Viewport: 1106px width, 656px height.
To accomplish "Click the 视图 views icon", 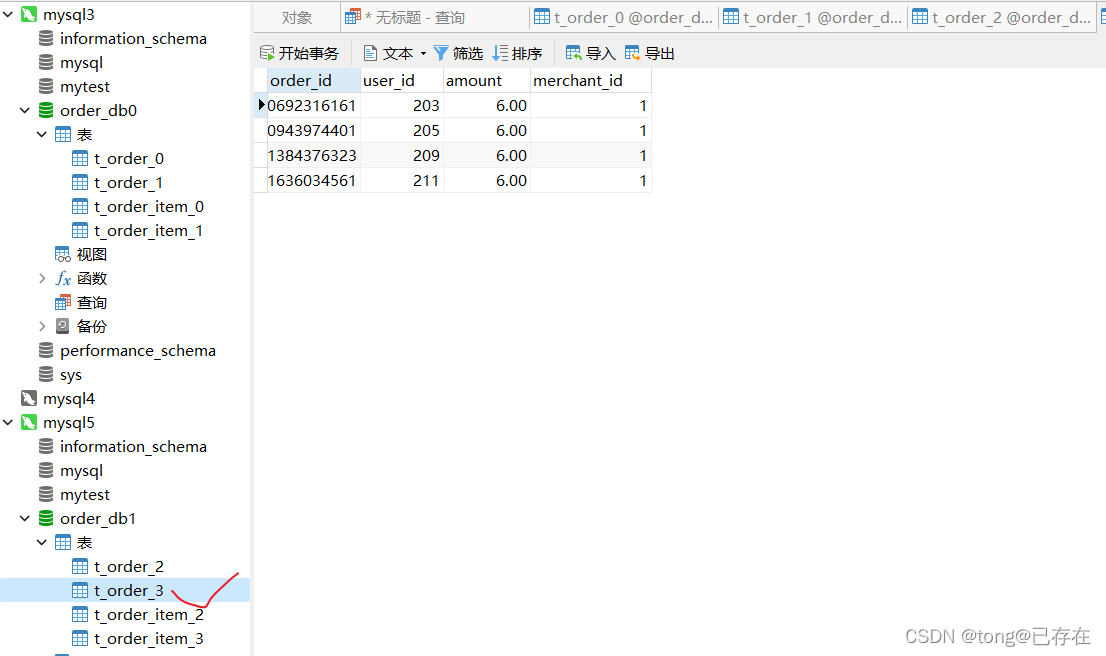I will tap(63, 254).
